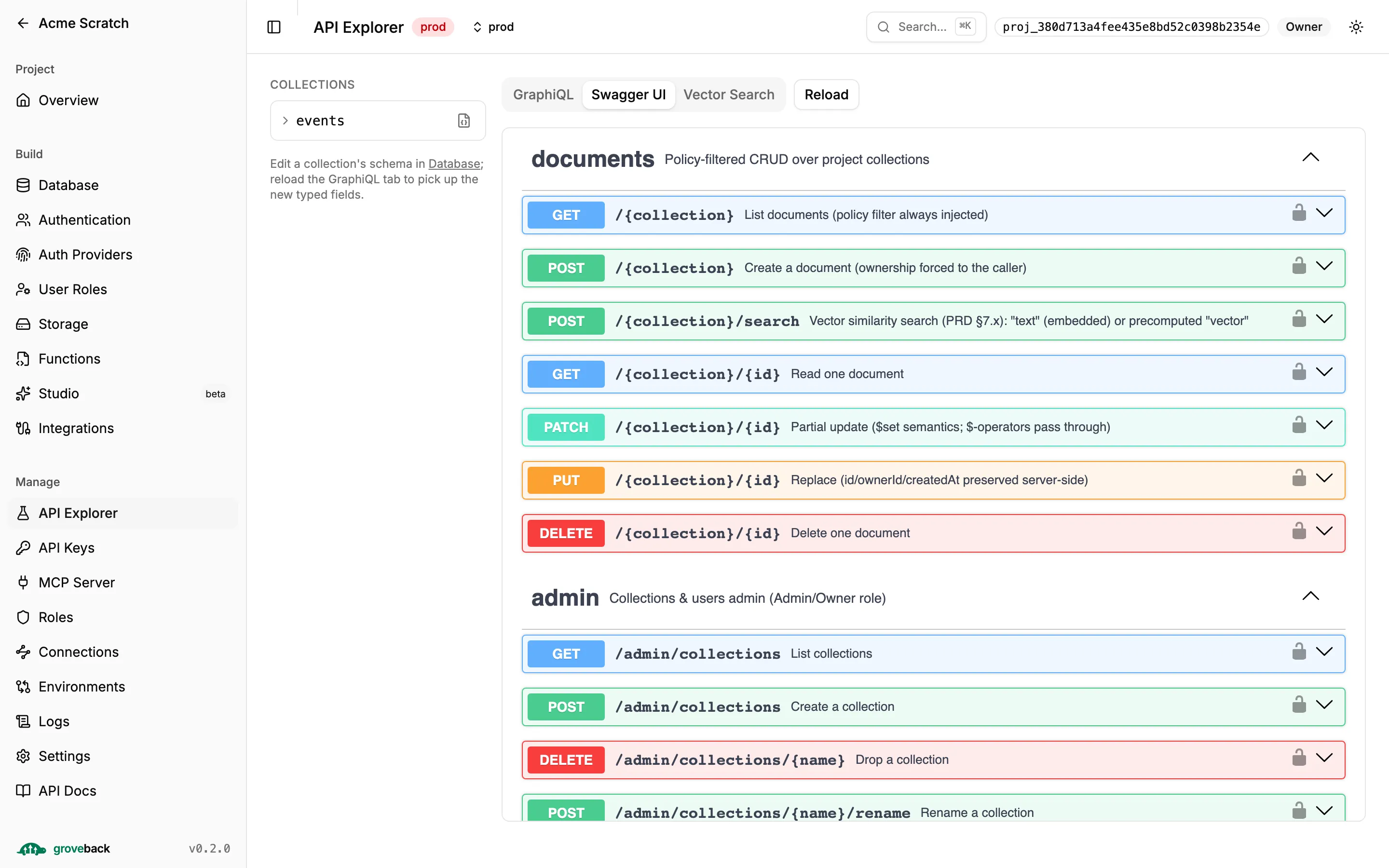Viewport: 1389px width, 868px height.
Task: Click the Owner role badge
Action: [1304, 27]
